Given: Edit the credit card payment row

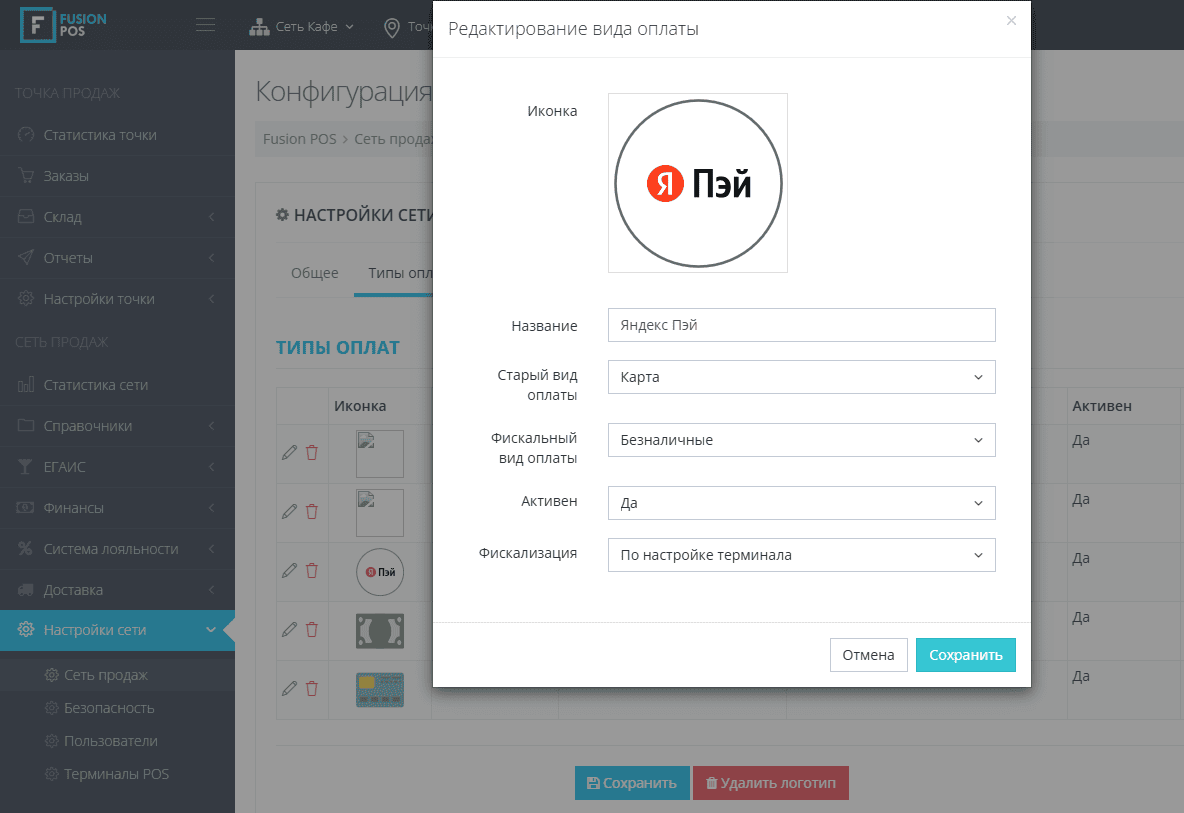Looking at the screenshot, I should [289, 688].
